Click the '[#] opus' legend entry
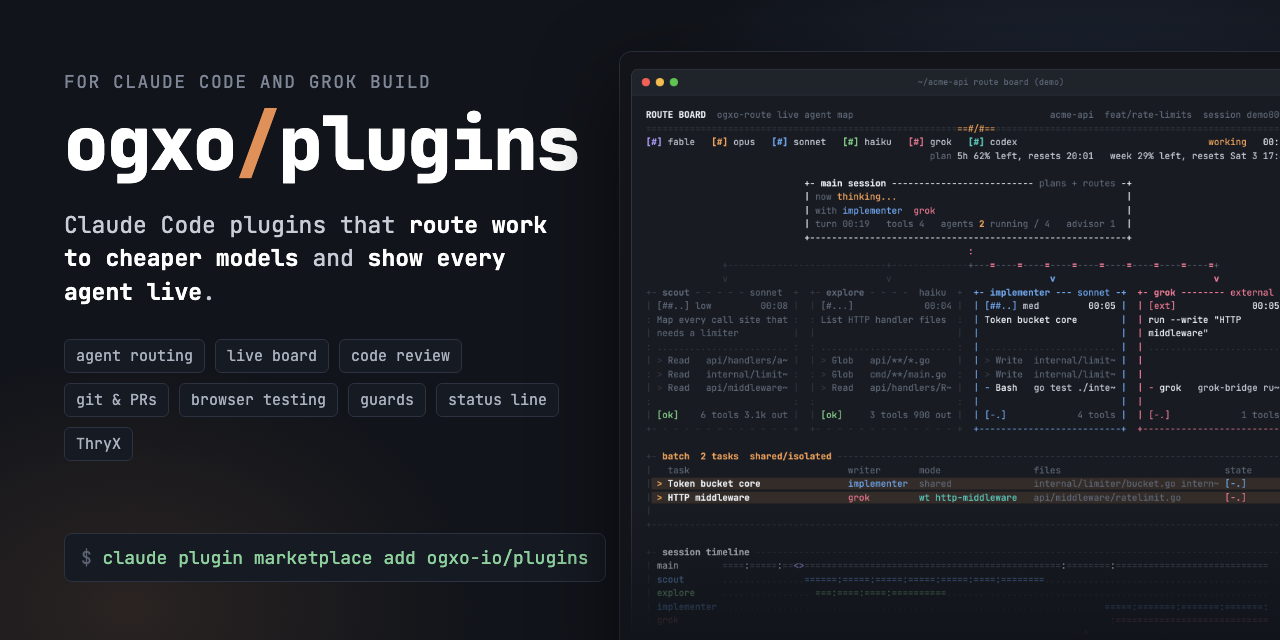This screenshot has width=1280, height=640. 733,142
